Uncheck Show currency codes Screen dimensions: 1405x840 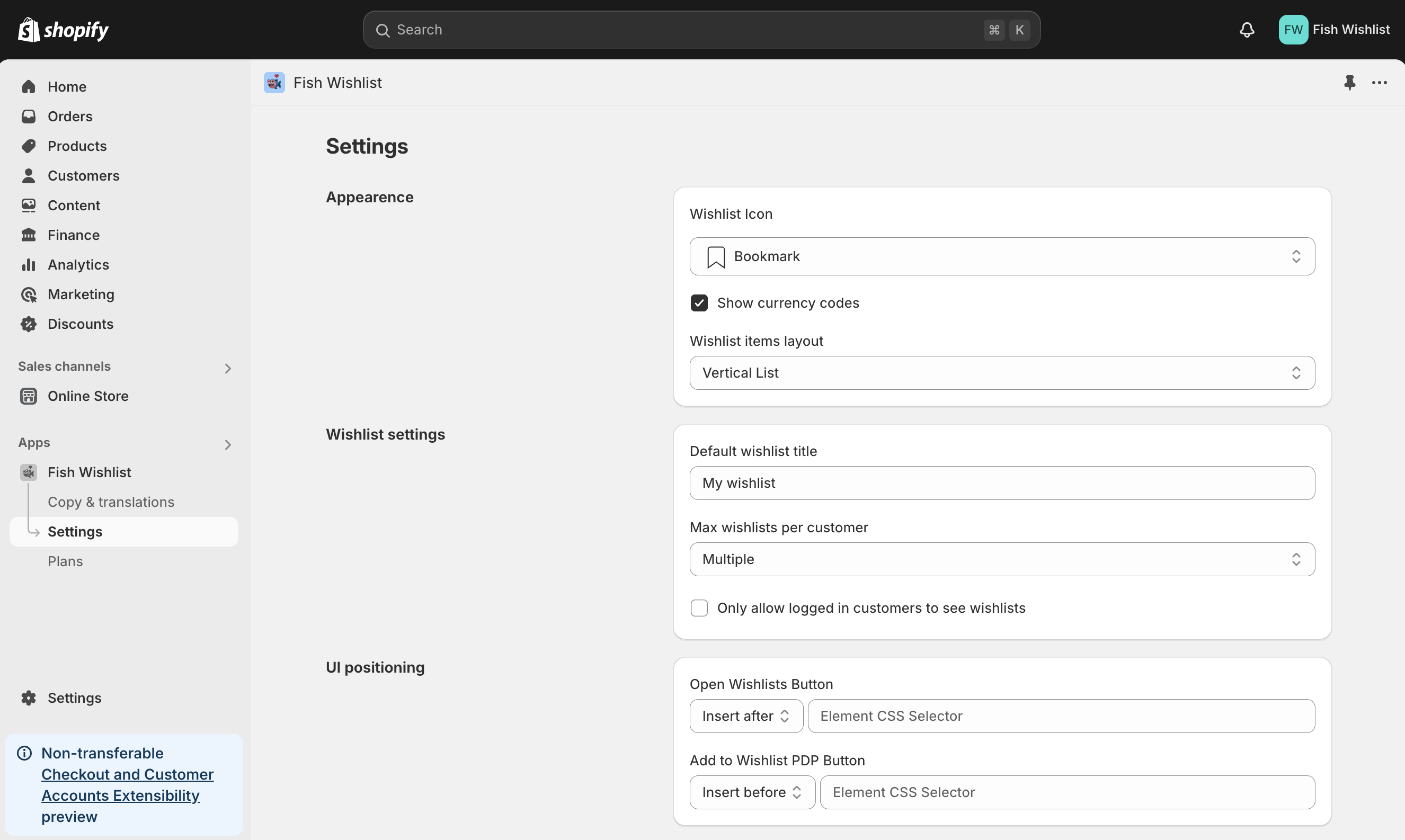coord(699,303)
